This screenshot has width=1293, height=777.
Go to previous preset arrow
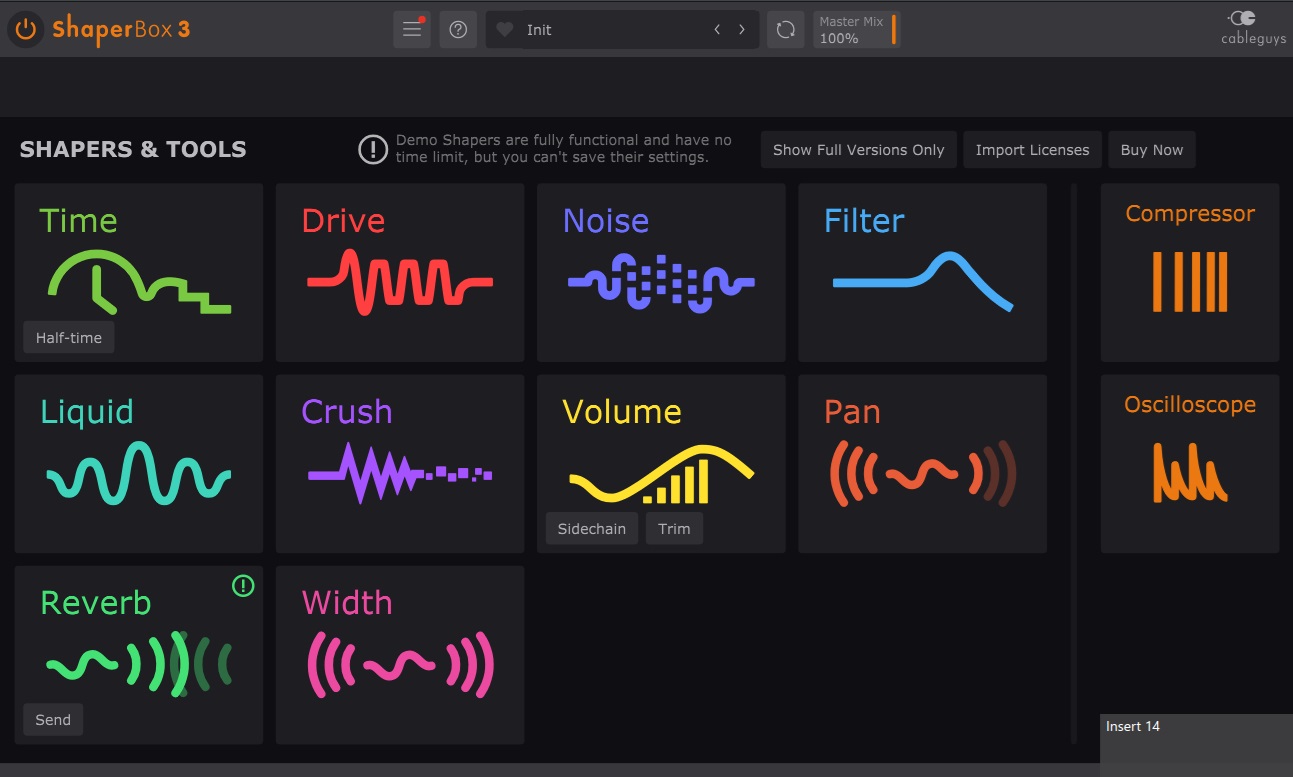point(717,30)
